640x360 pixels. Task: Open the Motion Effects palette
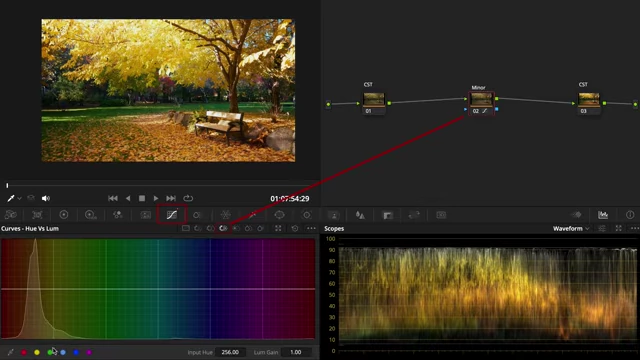[x=145, y=215]
